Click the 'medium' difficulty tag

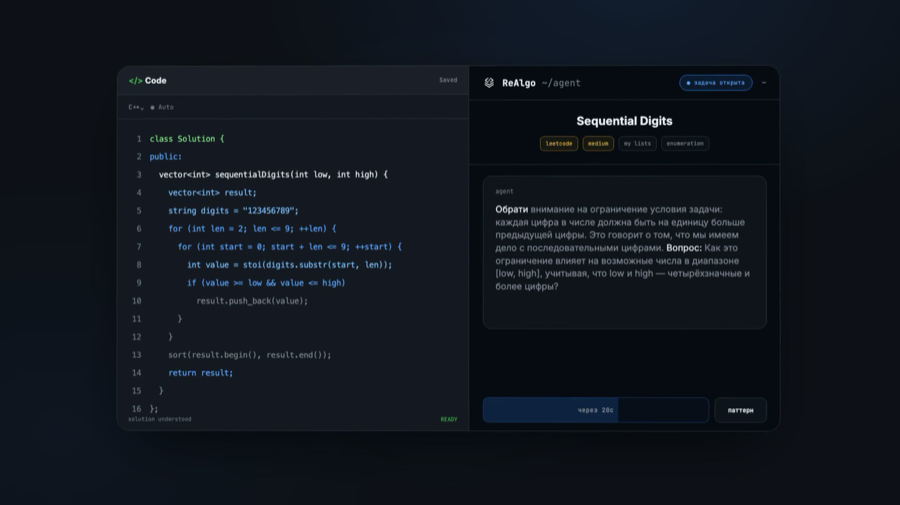point(598,143)
